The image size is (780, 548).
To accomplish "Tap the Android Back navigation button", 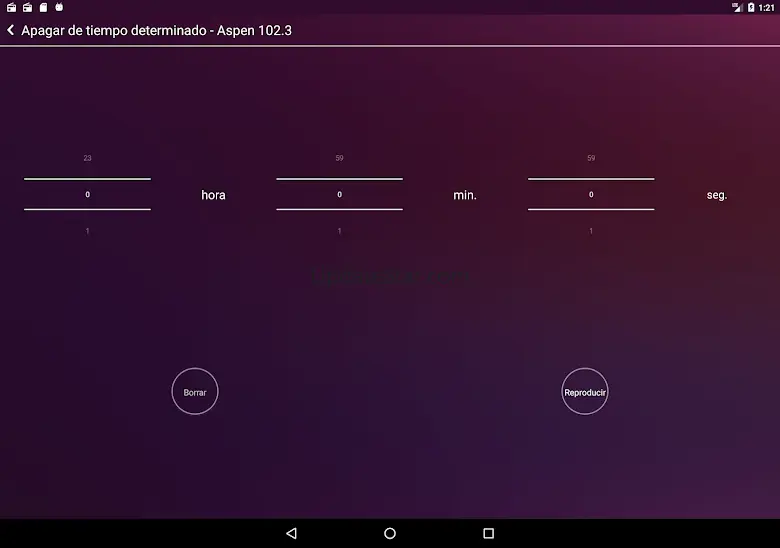I will pyautogui.click(x=292, y=534).
